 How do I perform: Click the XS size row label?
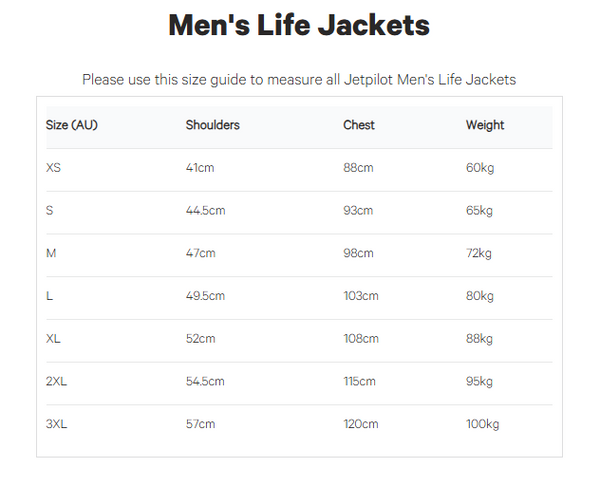[54, 168]
